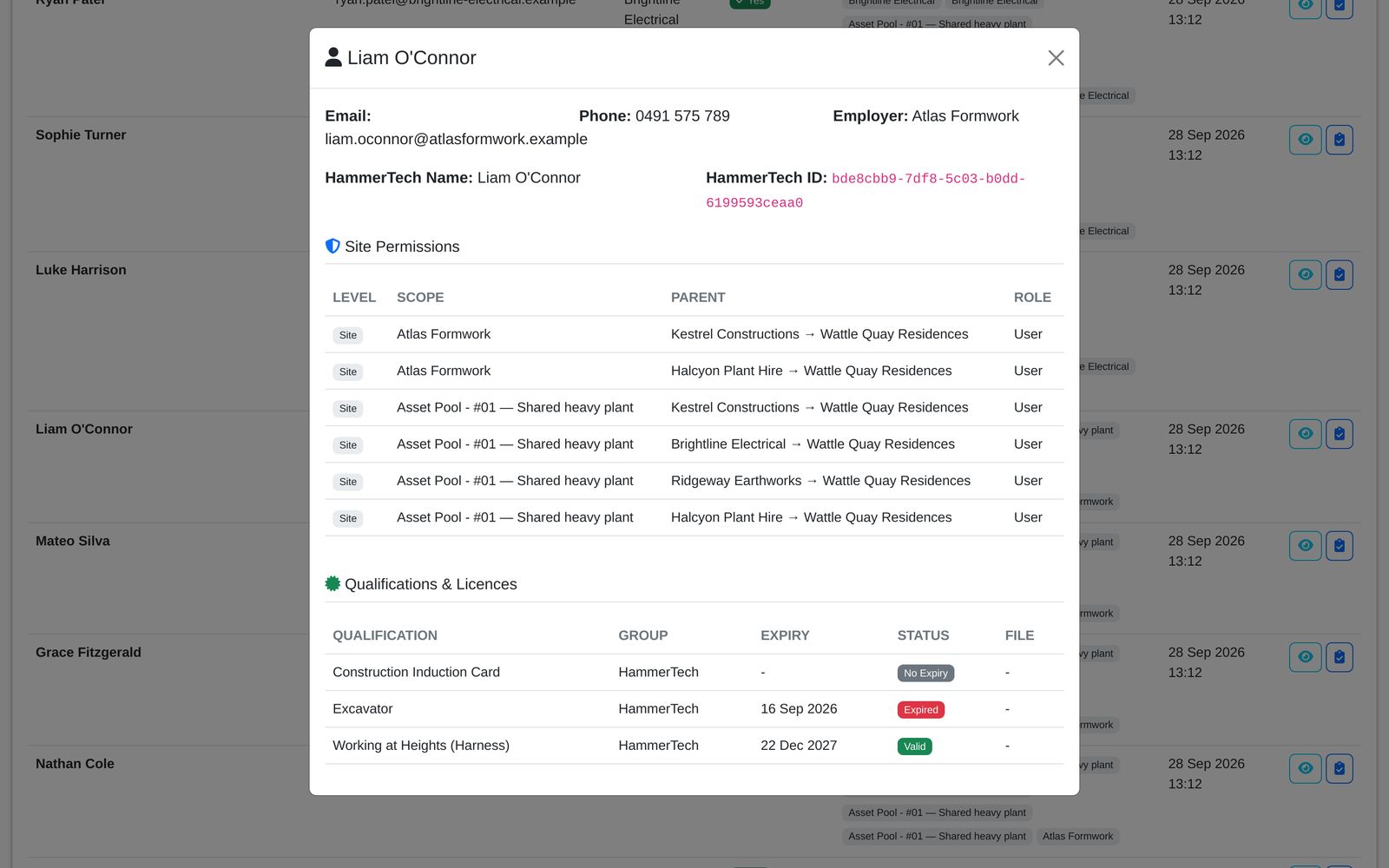
Task: Click the shield icon next to Site Permissions
Action: point(332,247)
